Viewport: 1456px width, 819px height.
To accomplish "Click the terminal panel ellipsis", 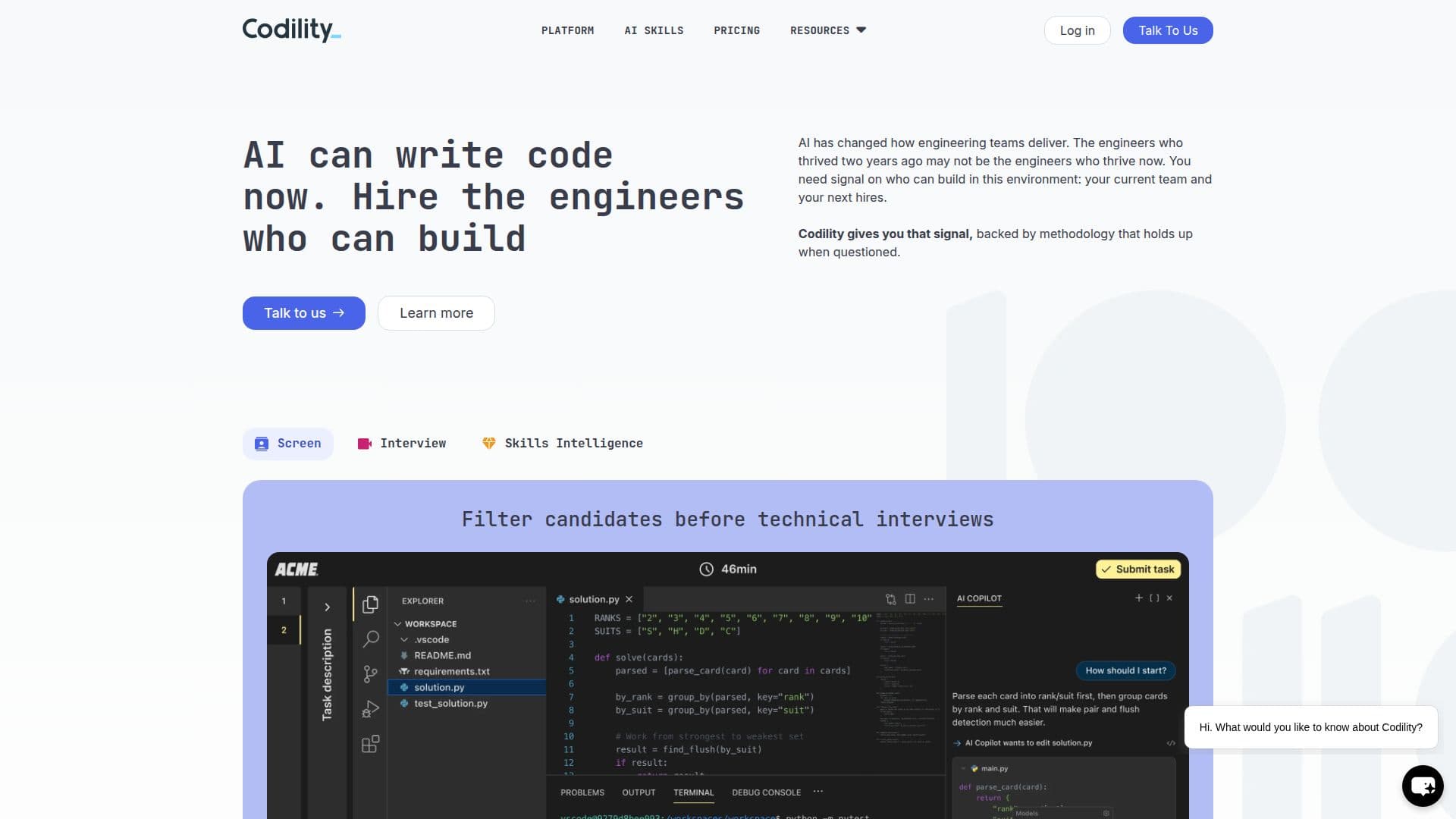I will [818, 792].
